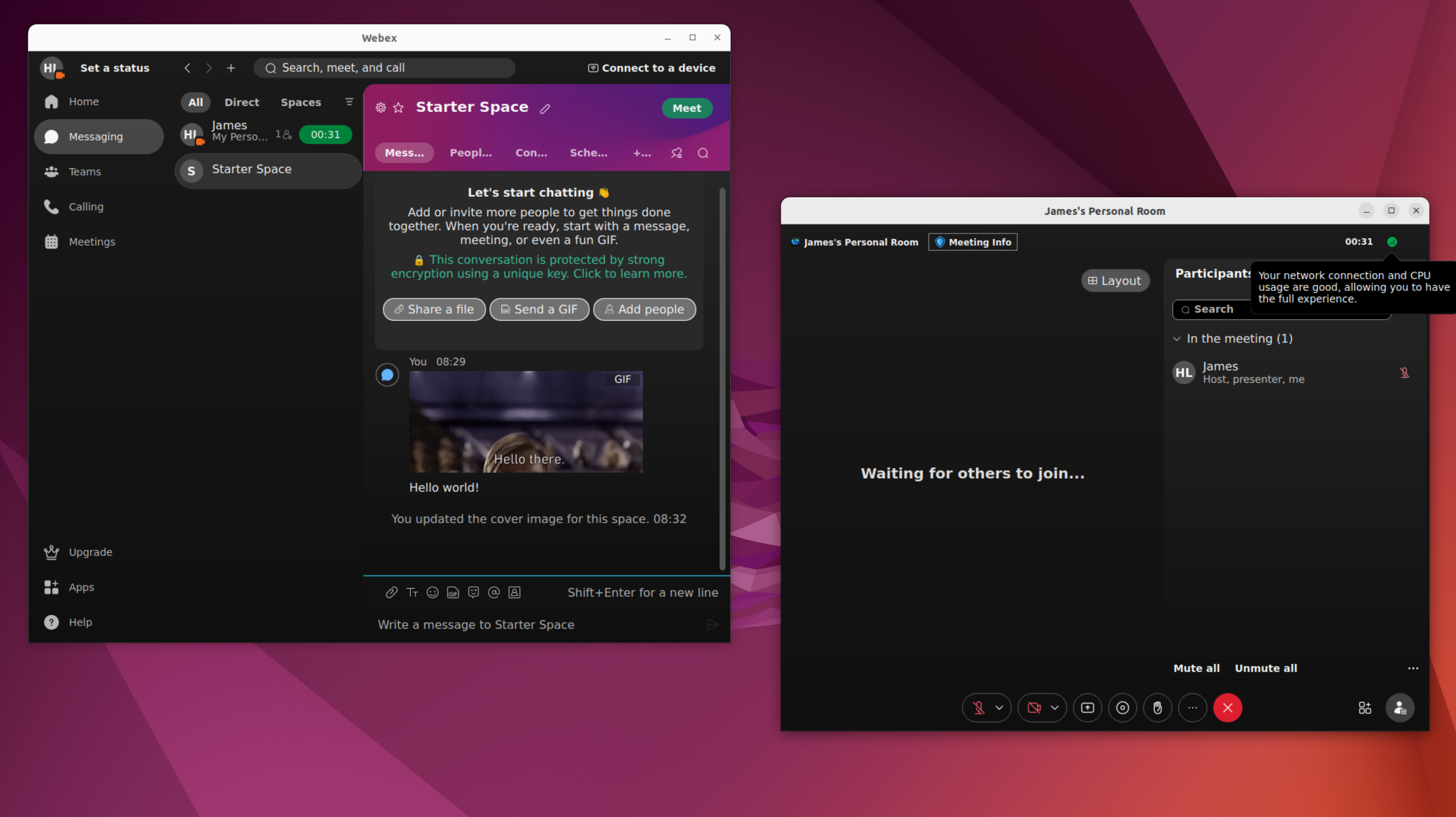
Task: Click the encryption learn more link
Action: [539, 267]
